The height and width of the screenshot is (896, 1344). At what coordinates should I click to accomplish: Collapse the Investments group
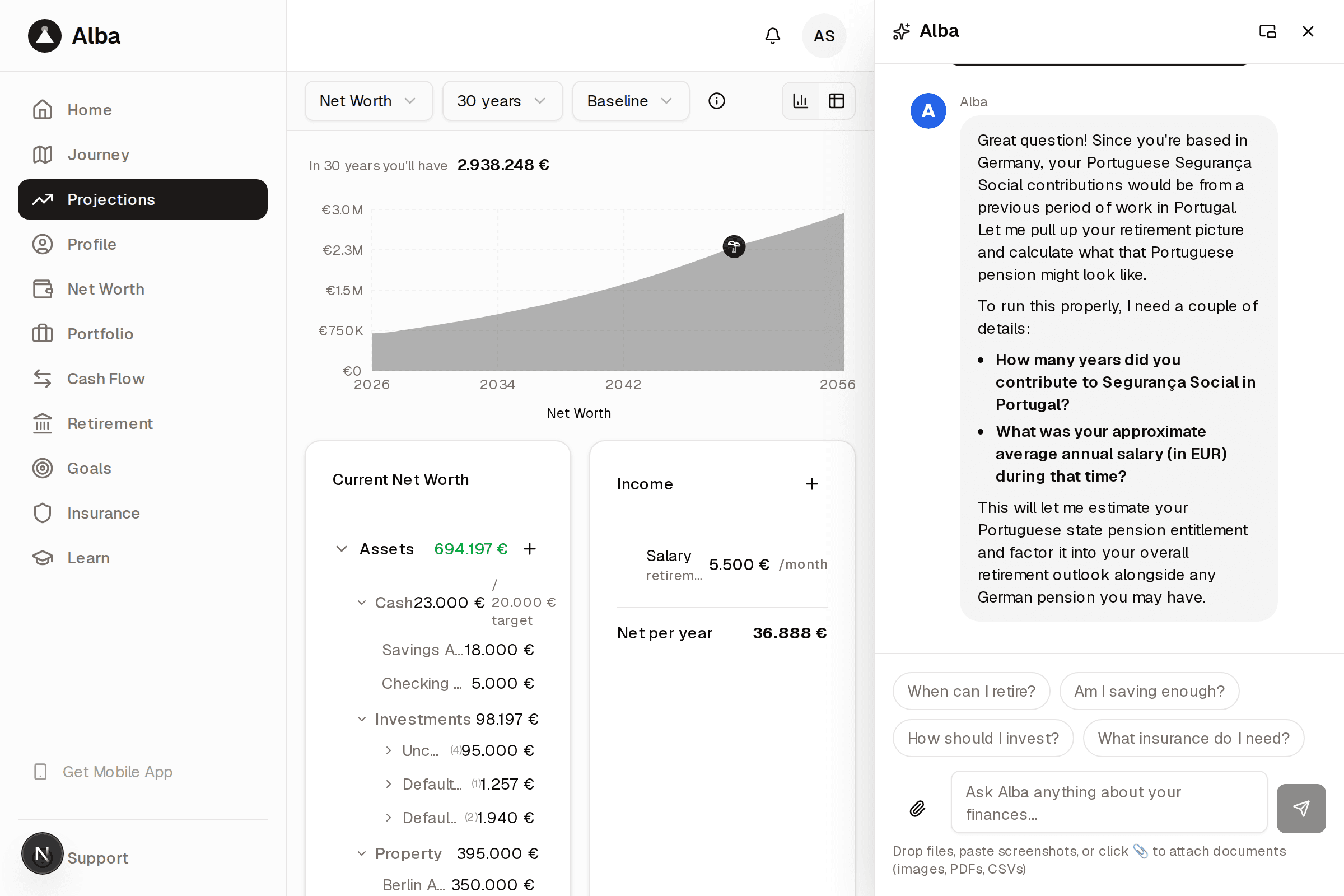pyautogui.click(x=362, y=719)
